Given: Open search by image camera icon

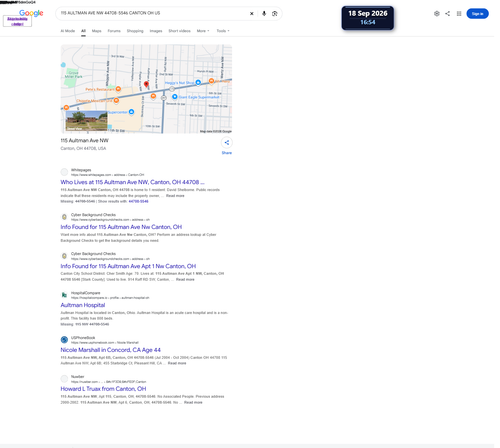Looking at the screenshot, I should [275, 14].
